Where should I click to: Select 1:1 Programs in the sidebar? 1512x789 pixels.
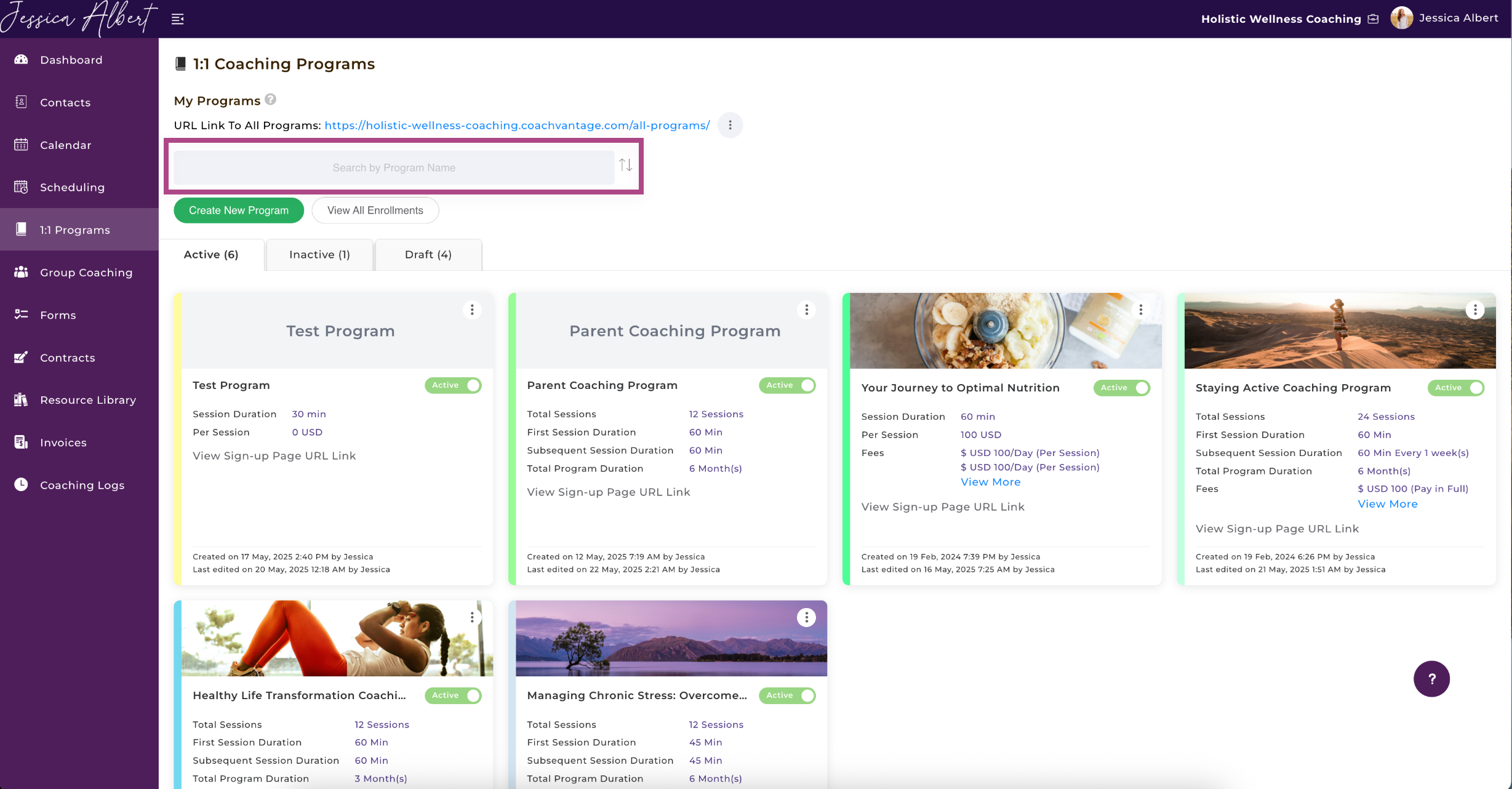79,230
